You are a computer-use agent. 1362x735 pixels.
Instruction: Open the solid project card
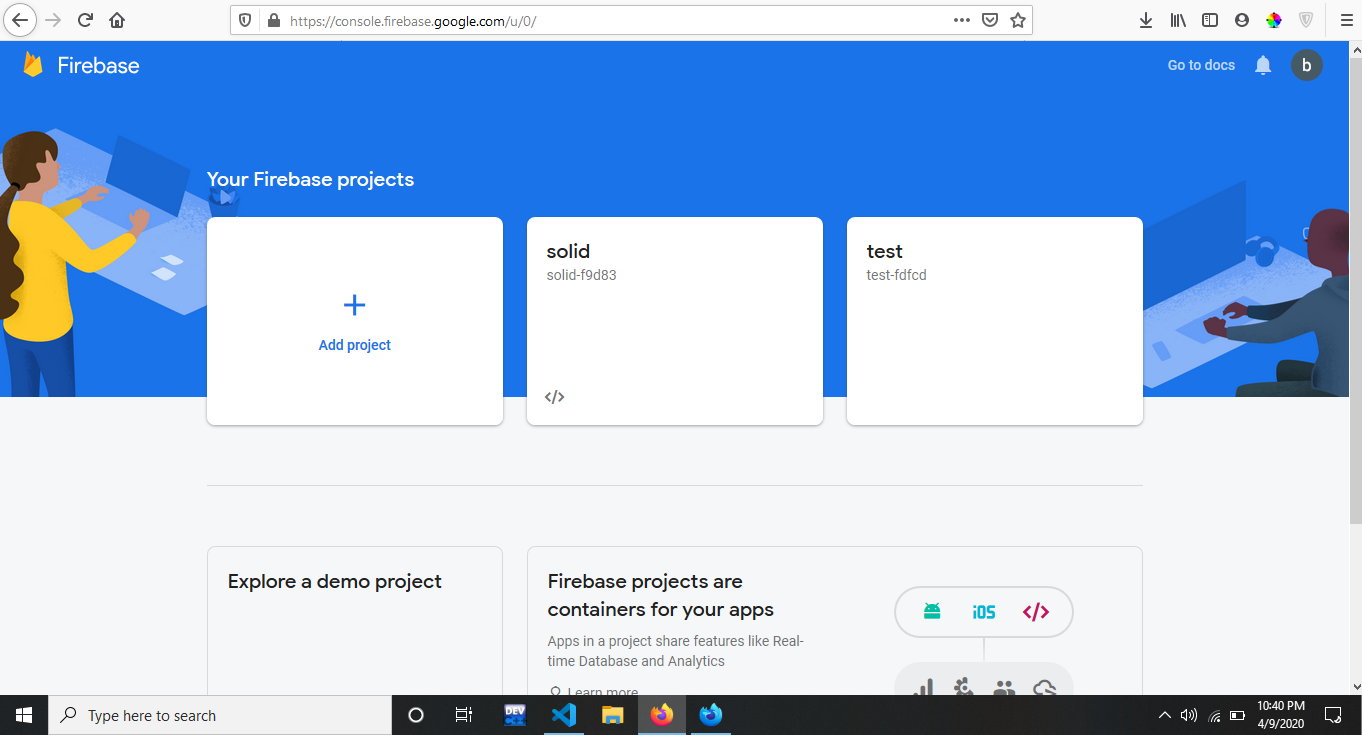coord(674,320)
